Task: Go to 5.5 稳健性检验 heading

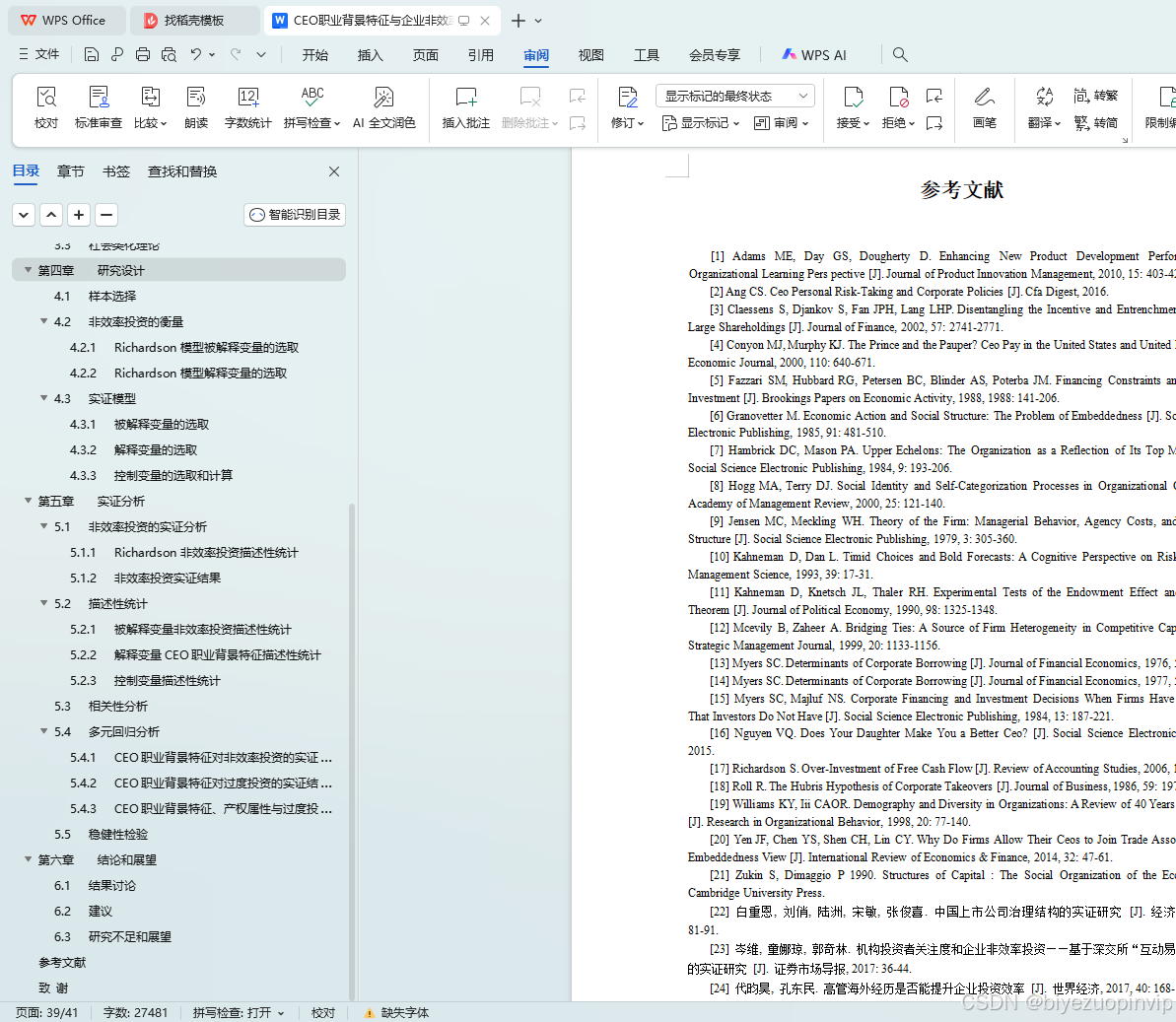Action: [x=102, y=834]
